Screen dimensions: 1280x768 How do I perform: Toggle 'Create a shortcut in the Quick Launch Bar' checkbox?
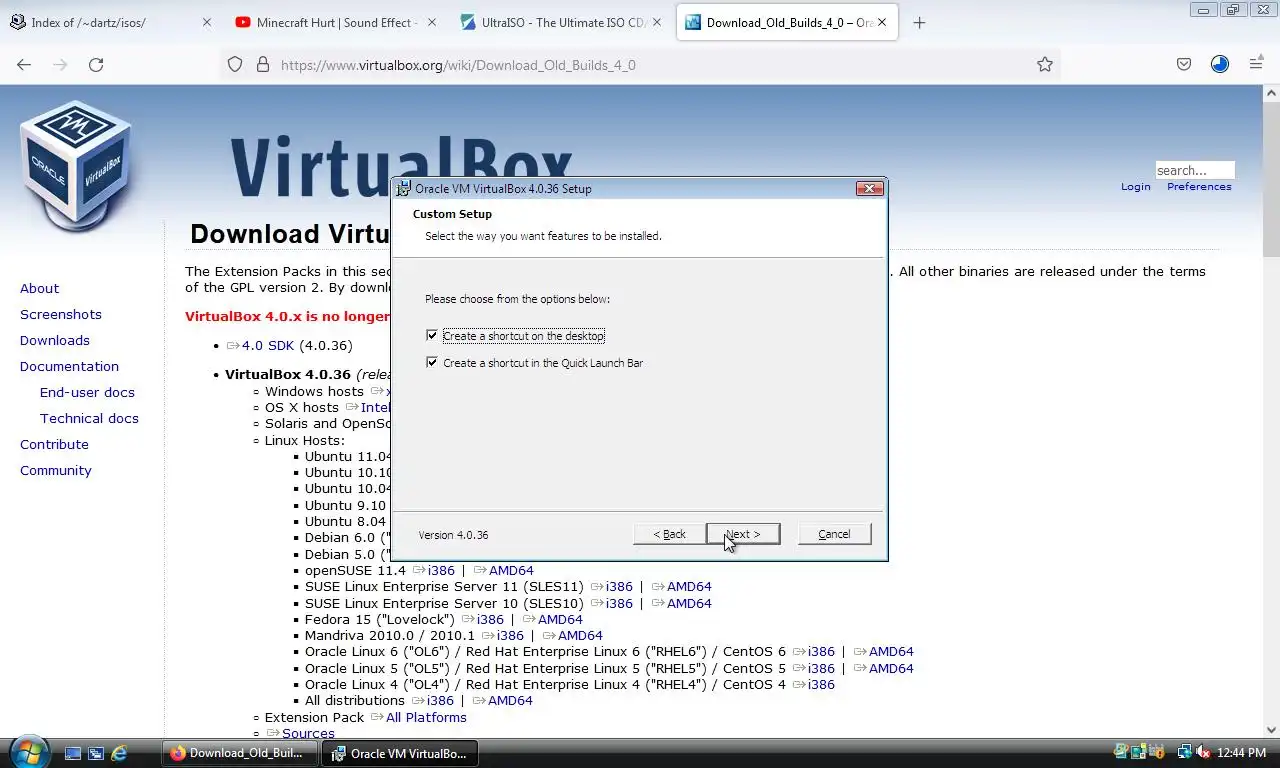432,362
